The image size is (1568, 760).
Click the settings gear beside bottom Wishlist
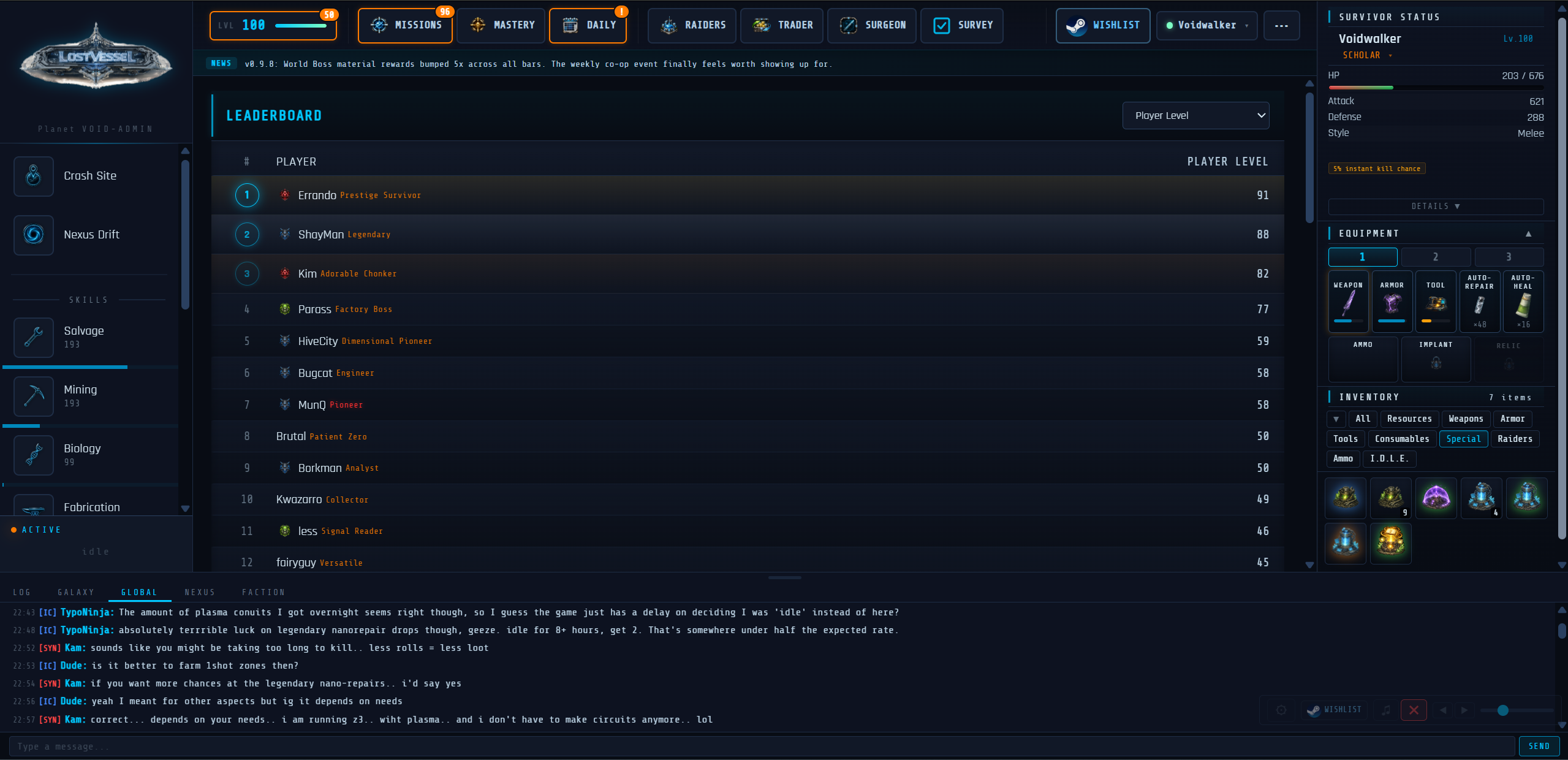click(x=1281, y=710)
